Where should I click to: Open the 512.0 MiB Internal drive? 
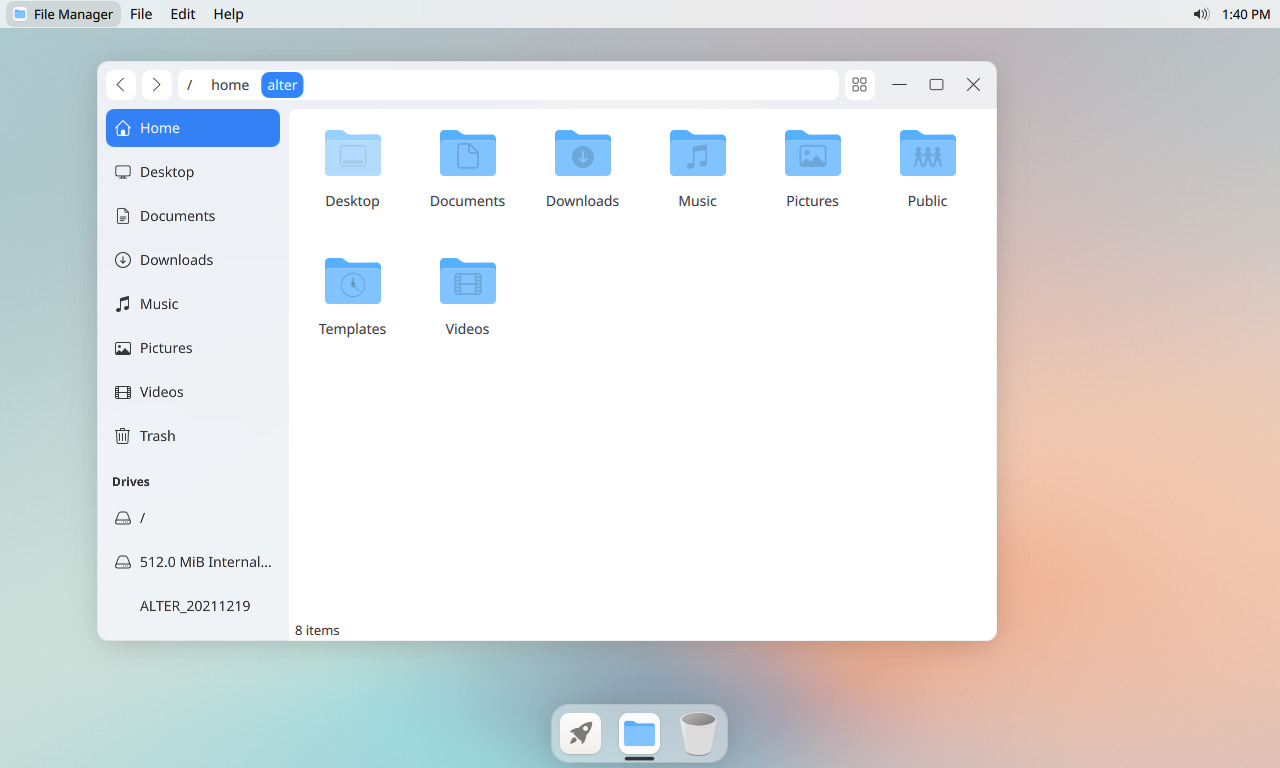193,562
